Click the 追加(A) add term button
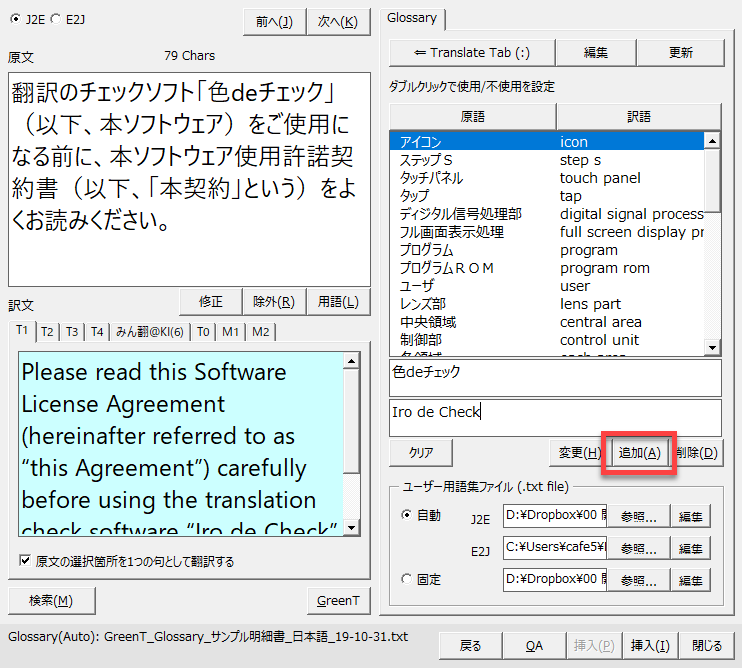The width and height of the screenshot is (742, 668). [x=640, y=453]
